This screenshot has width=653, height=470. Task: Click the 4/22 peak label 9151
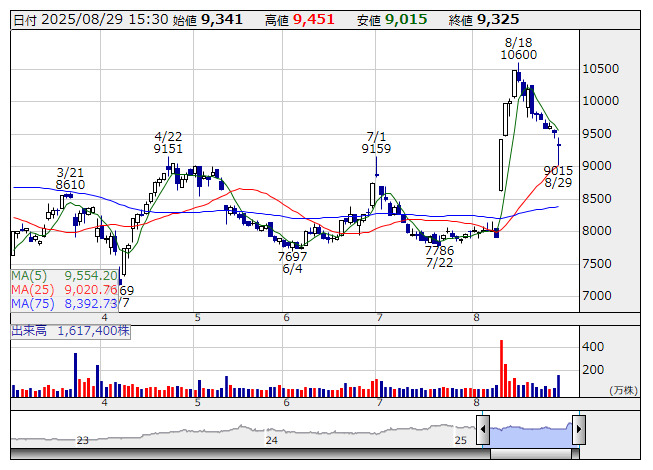click(168, 148)
